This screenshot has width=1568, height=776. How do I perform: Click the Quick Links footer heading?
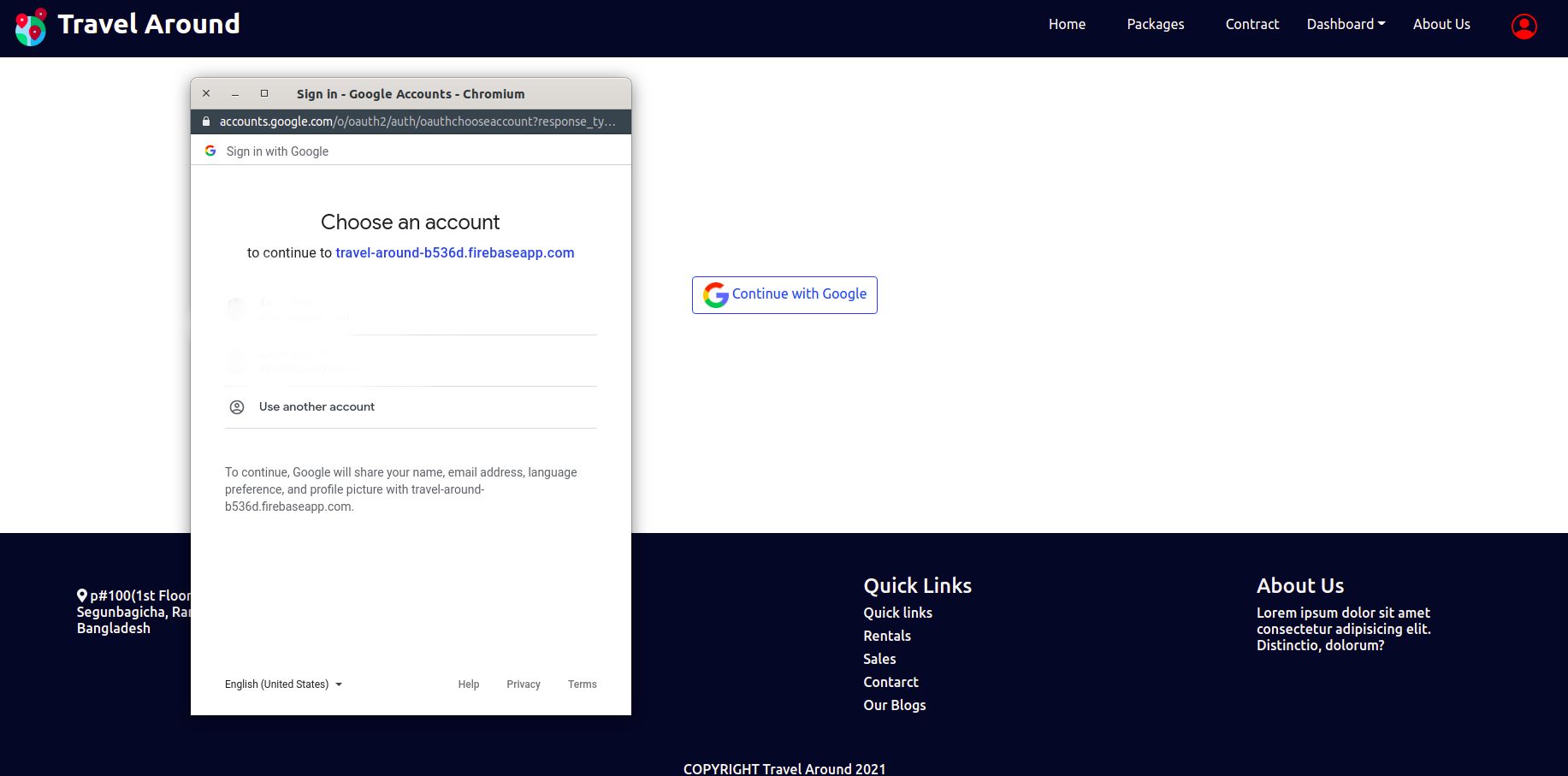pyautogui.click(x=917, y=585)
